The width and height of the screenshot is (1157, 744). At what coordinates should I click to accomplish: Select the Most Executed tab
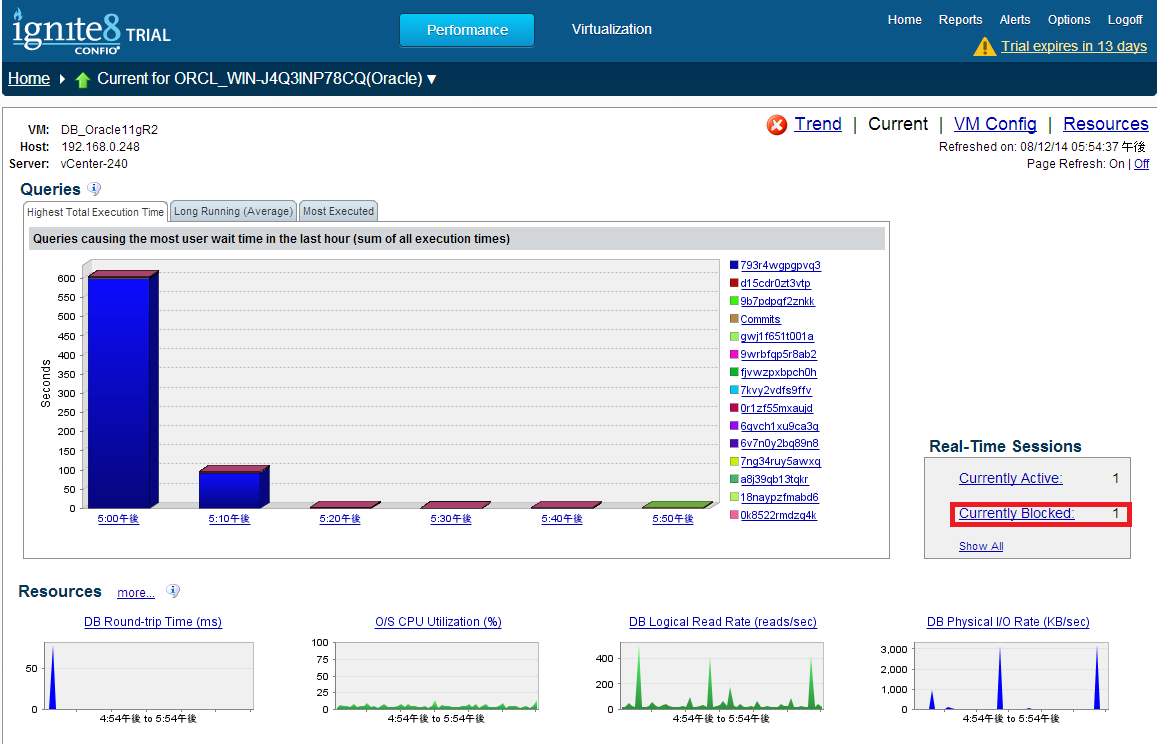339,211
